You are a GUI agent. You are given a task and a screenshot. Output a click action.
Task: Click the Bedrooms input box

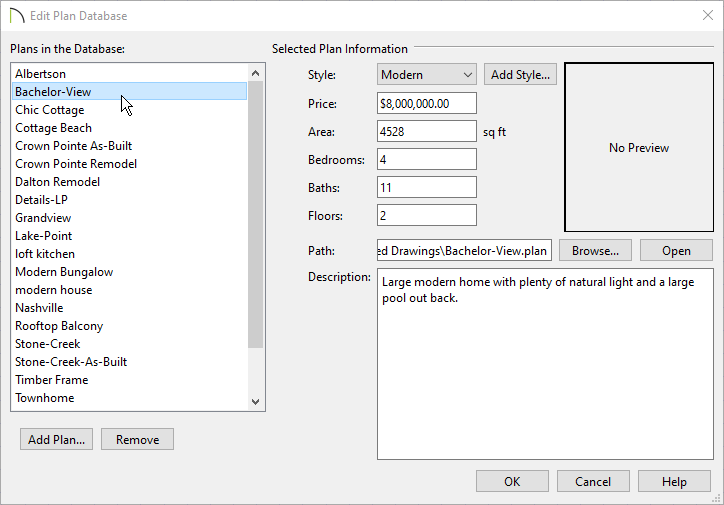[427, 159]
